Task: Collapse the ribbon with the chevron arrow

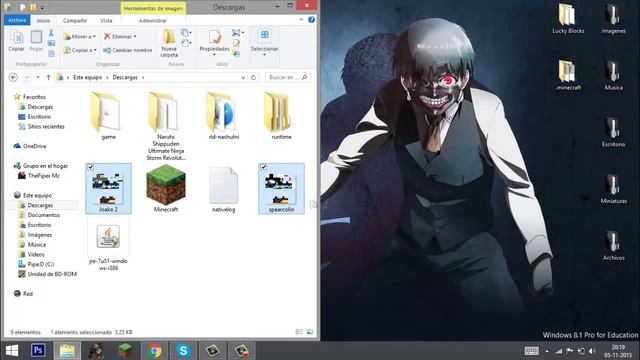Action: coord(301,20)
